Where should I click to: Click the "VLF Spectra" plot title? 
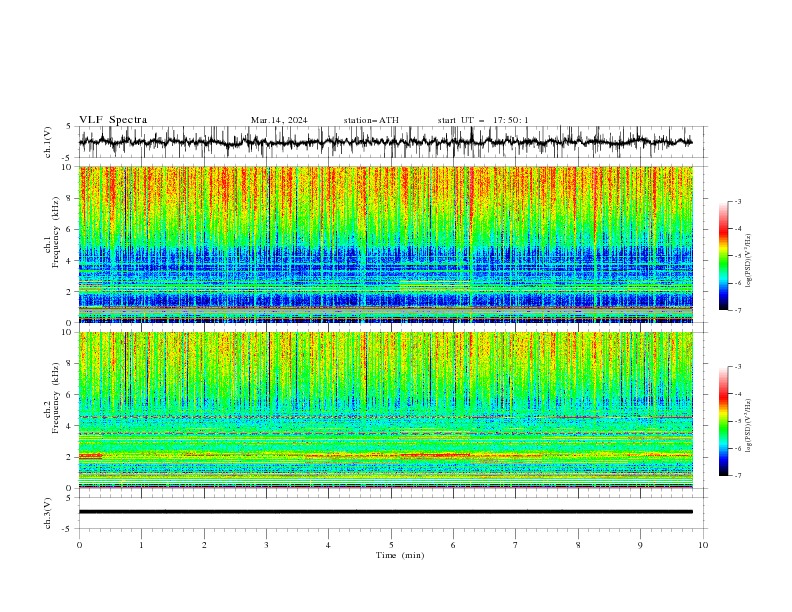pos(113,120)
